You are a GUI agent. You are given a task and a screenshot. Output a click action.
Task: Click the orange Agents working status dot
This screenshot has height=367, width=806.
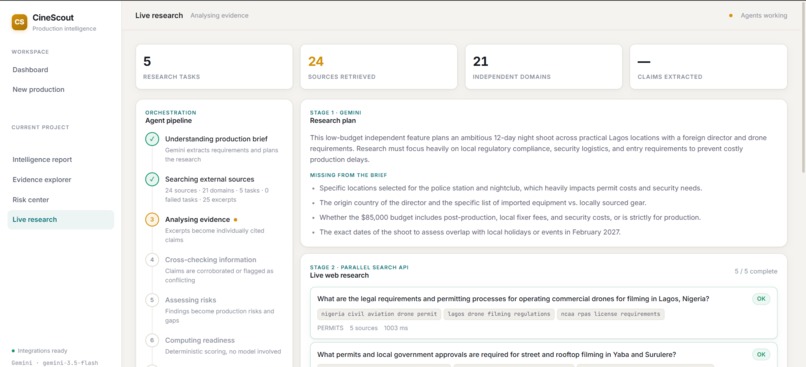click(x=730, y=16)
